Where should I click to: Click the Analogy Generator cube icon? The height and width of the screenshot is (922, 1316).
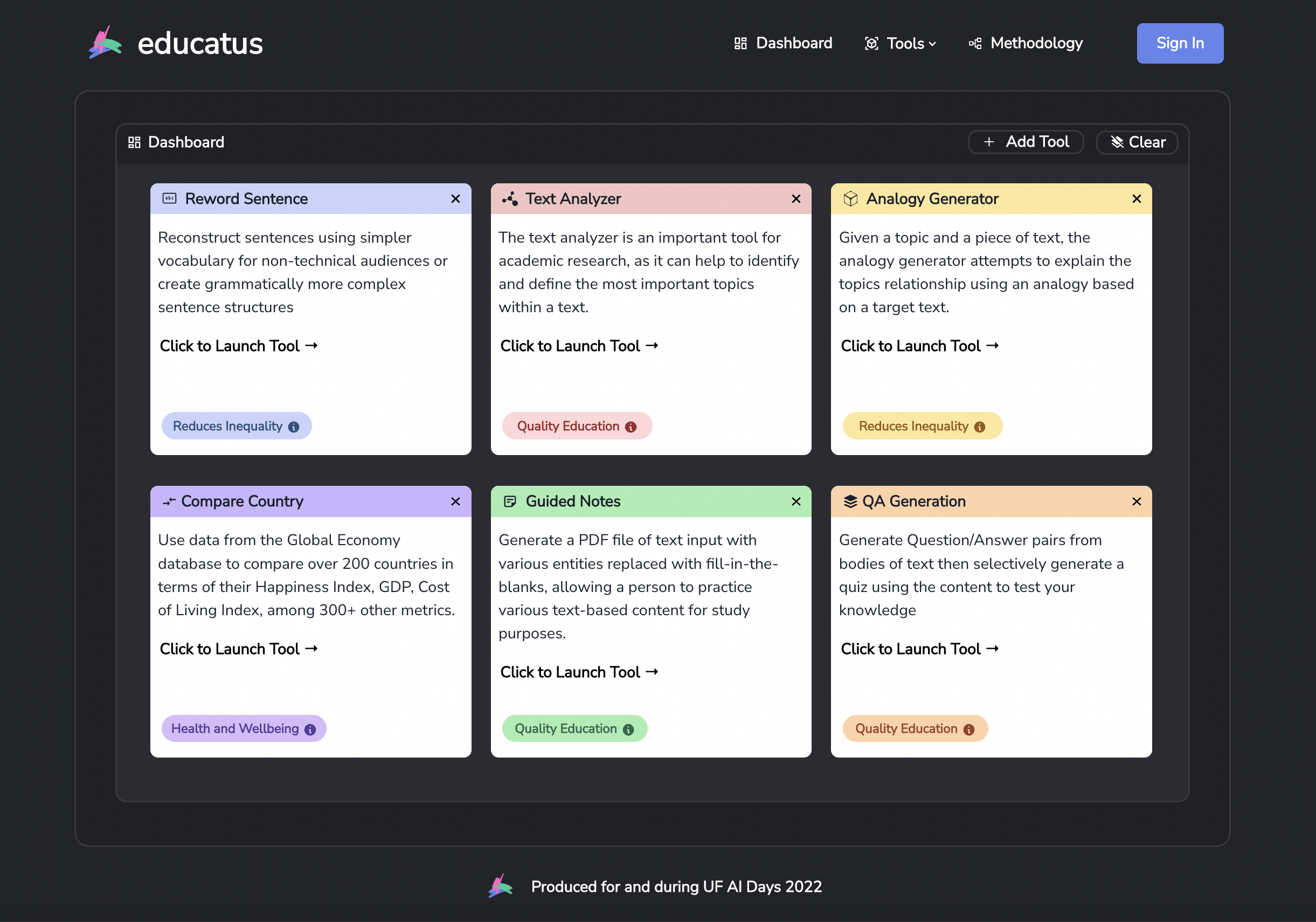tap(850, 199)
